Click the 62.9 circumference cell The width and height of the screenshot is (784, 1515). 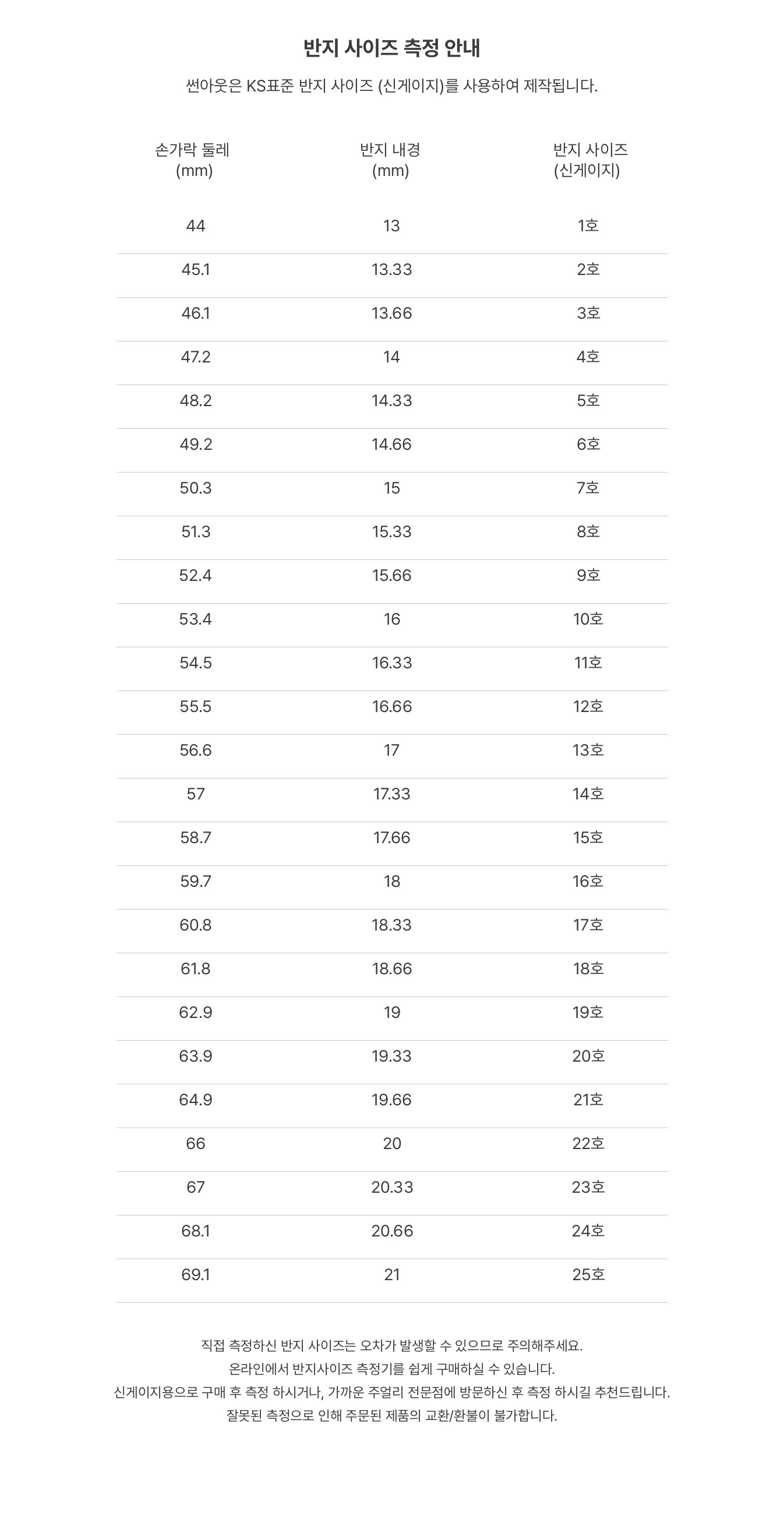click(196, 1012)
